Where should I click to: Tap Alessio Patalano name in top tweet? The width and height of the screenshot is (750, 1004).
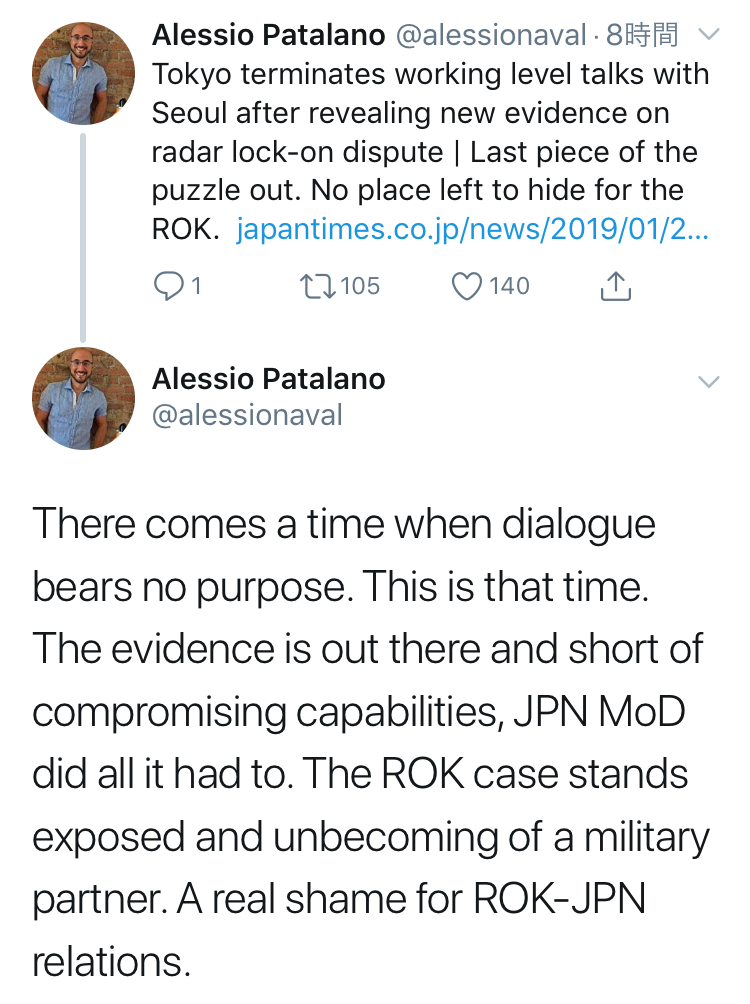point(268,36)
